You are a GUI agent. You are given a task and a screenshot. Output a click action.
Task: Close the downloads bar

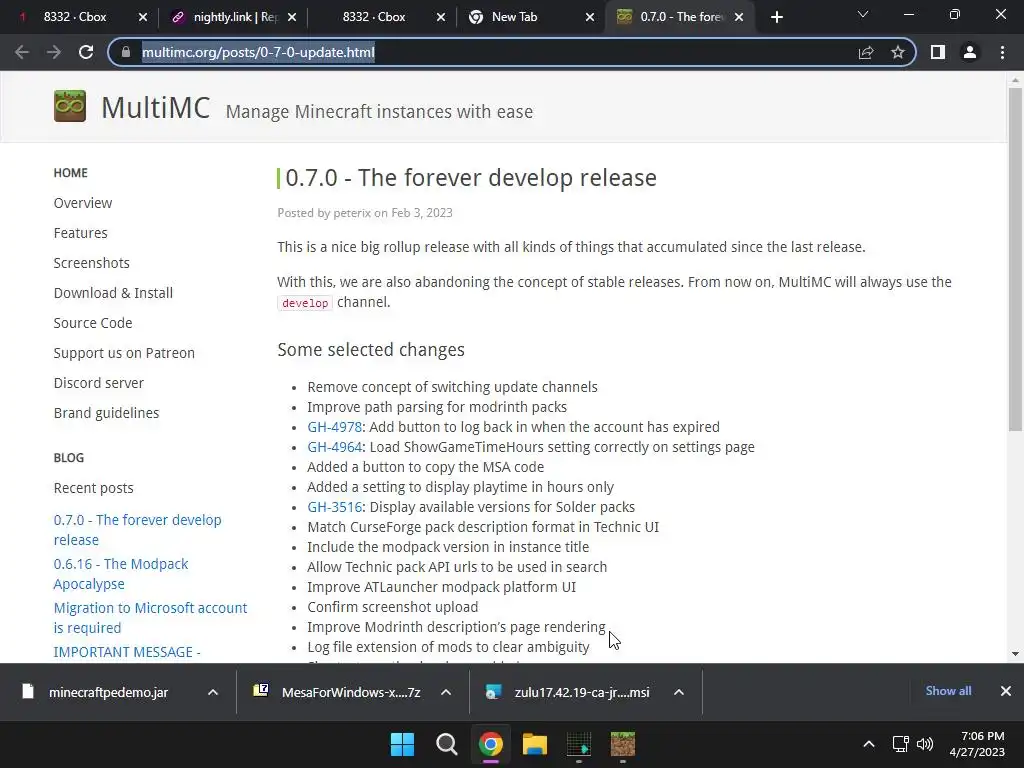1006,691
